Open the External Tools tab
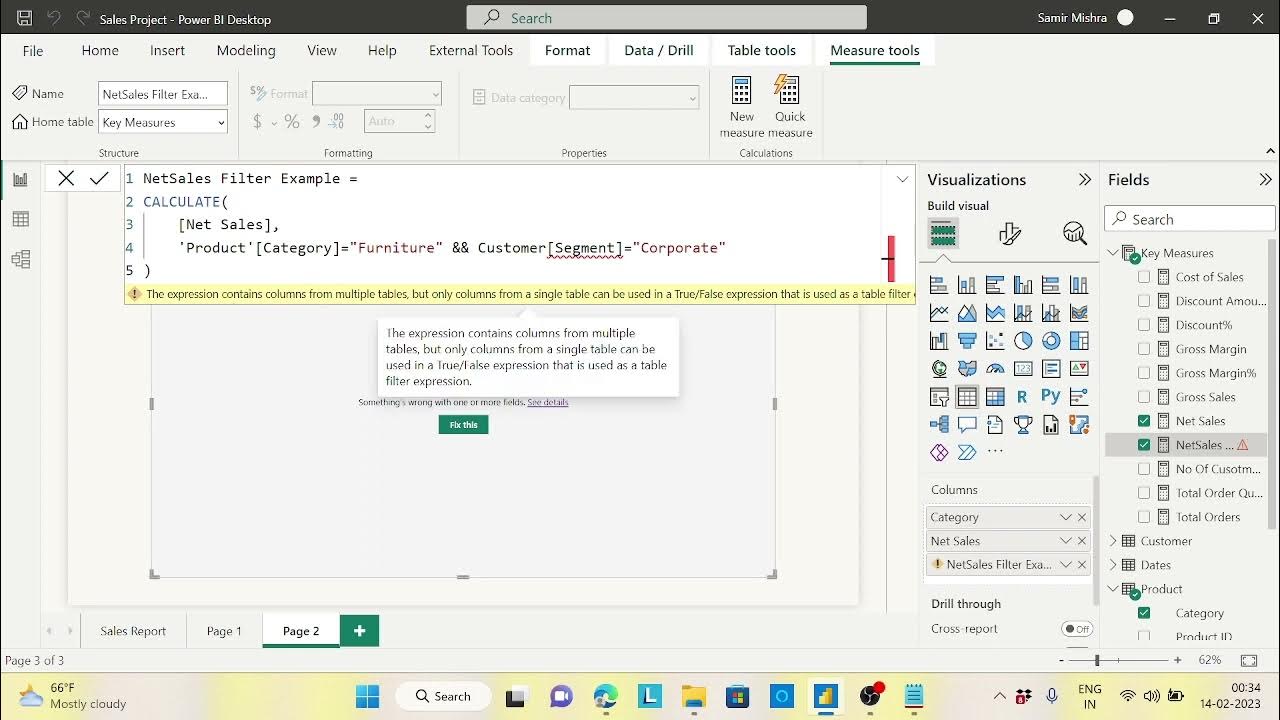Image resolution: width=1280 pixels, height=720 pixels. coord(471,50)
